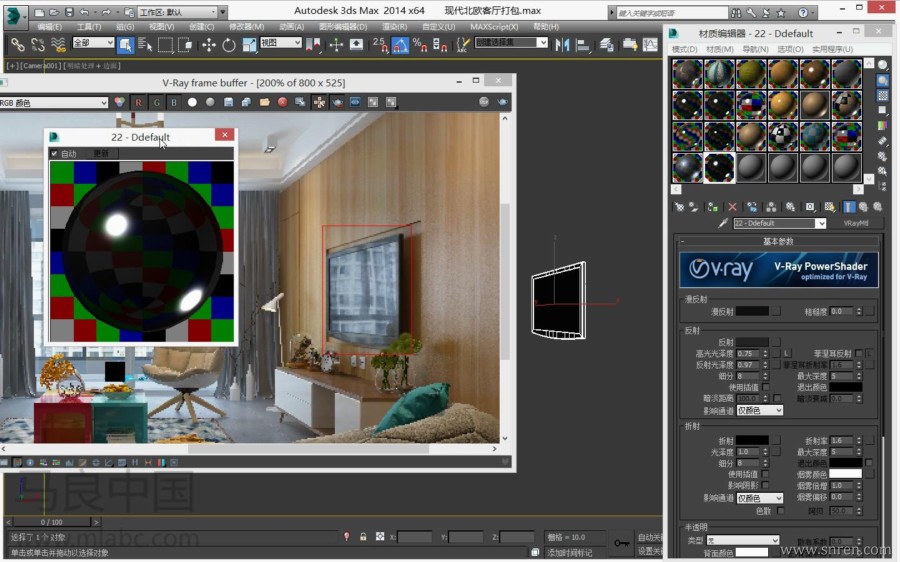Viewport: 900px width, 562px height.
Task: Choose Rectangular Selection Region tool
Action: point(165,44)
